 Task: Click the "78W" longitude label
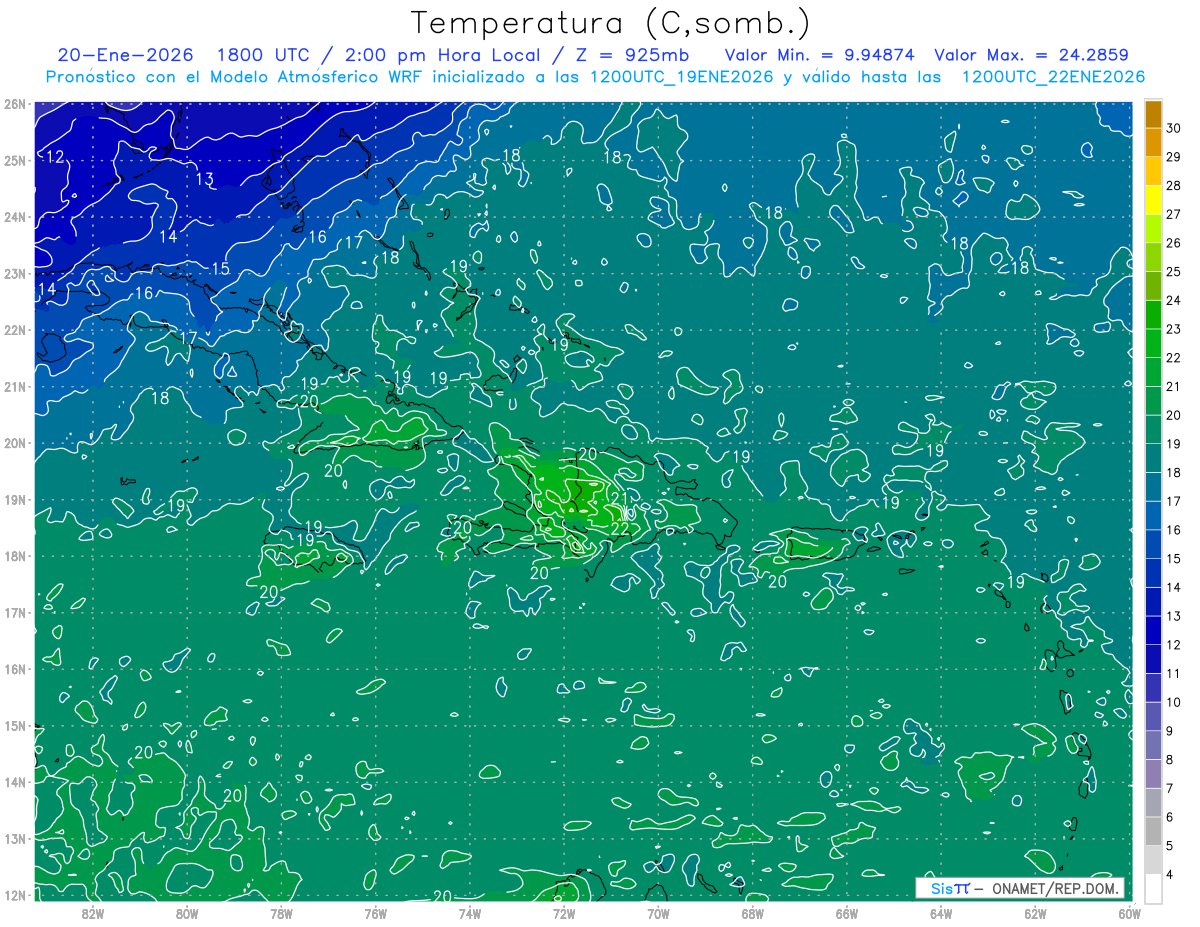[281, 914]
